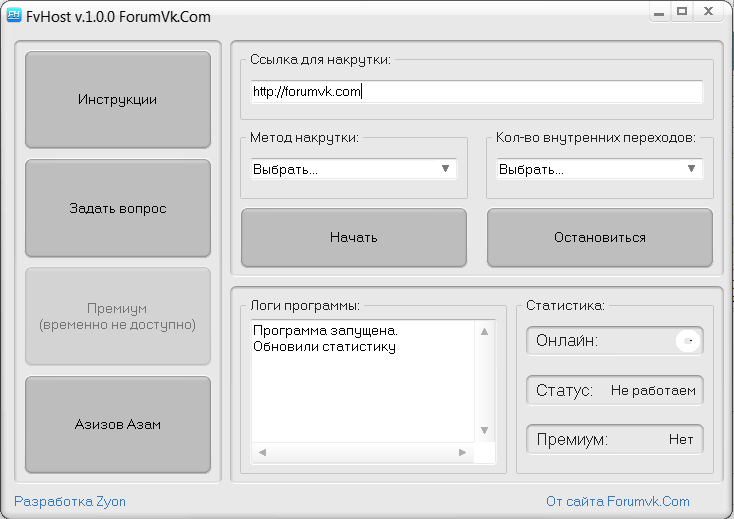Click the Остановиться button
The image size is (734, 519).
tap(600, 238)
